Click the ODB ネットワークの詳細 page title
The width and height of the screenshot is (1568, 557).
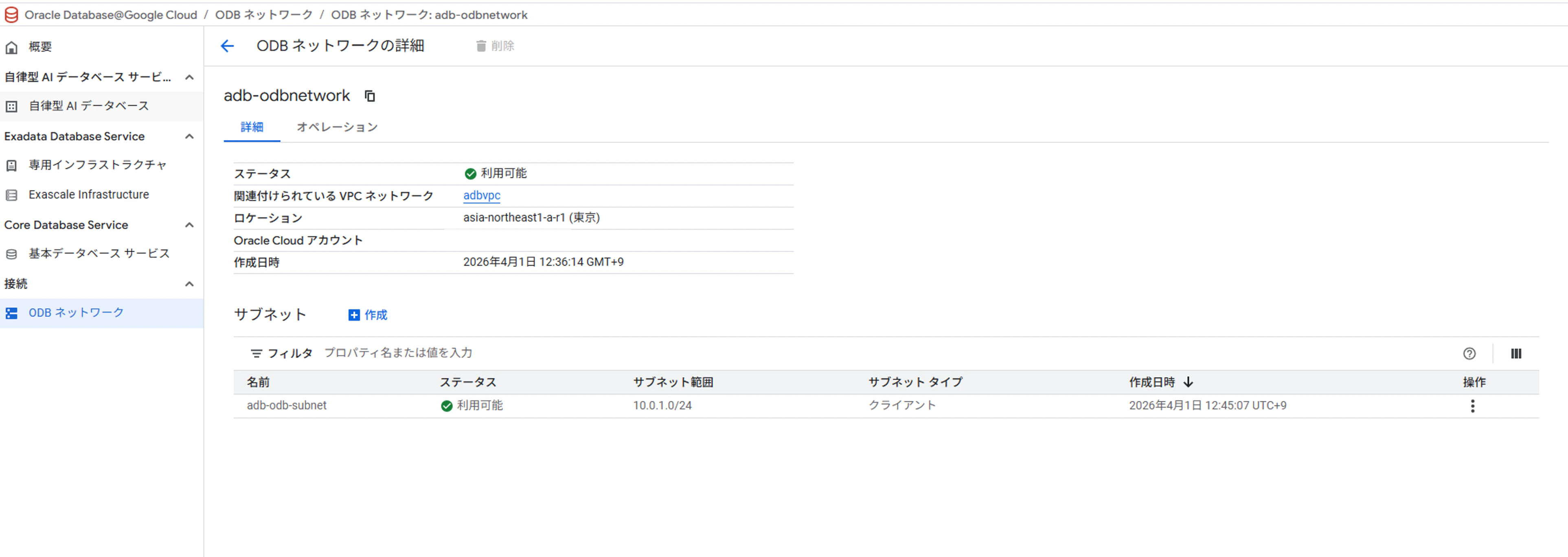(340, 46)
